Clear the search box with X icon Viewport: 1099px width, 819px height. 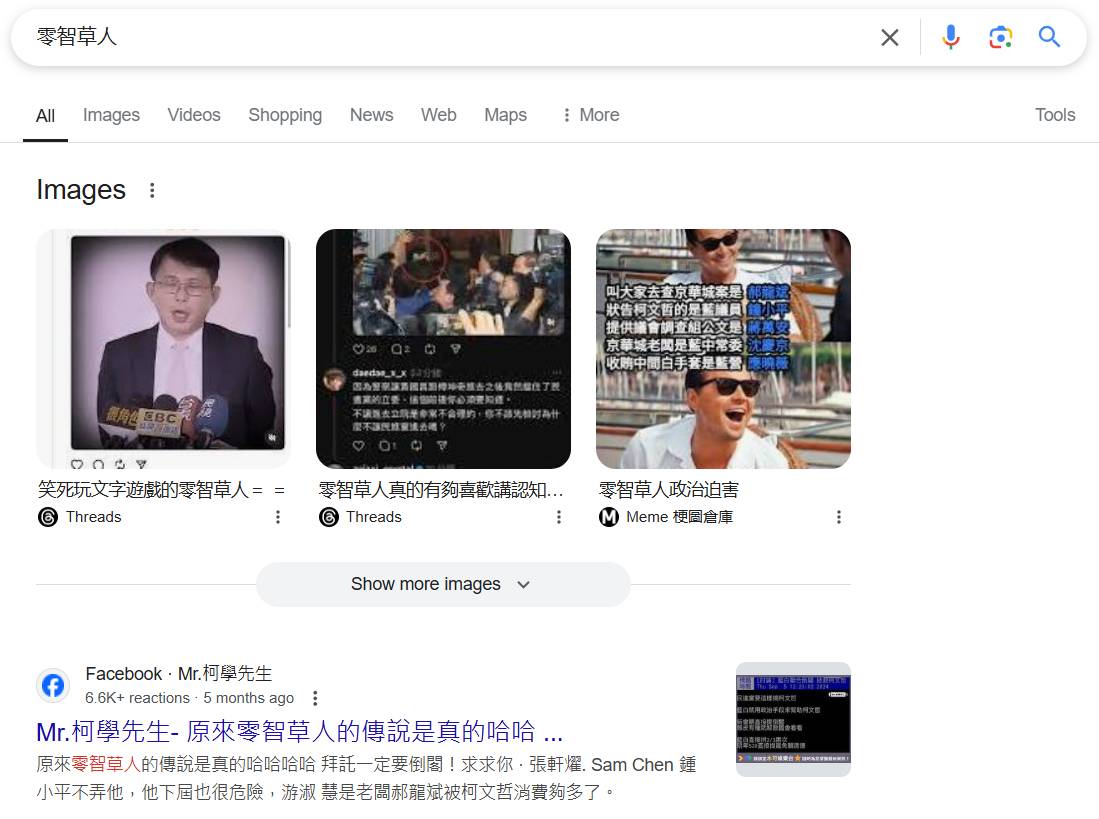pyautogui.click(x=889, y=38)
